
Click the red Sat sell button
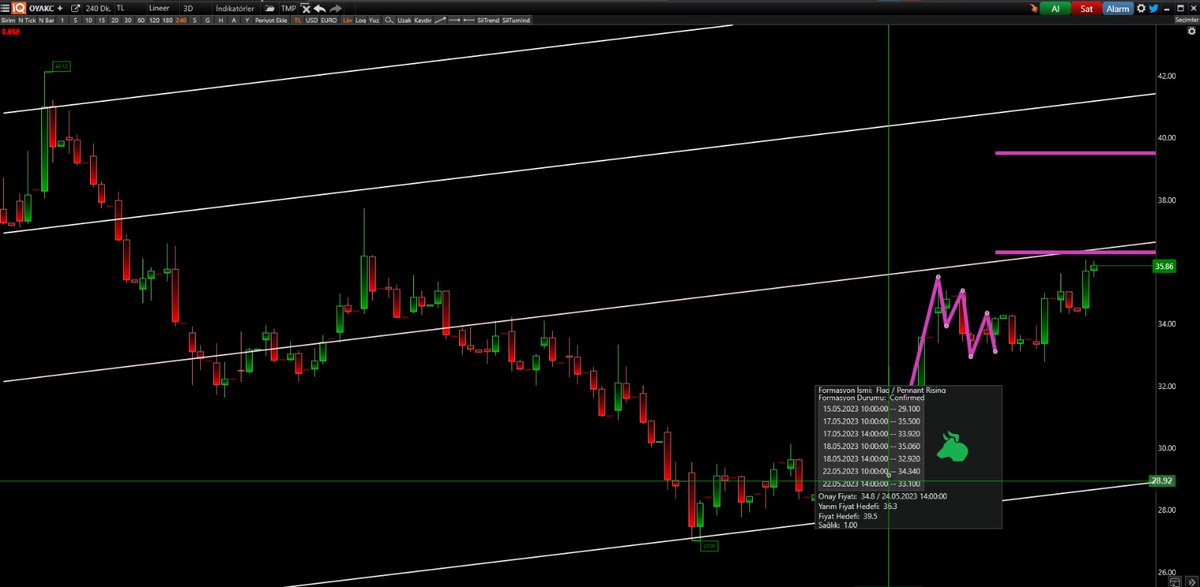pyautogui.click(x=1086, y=8)
